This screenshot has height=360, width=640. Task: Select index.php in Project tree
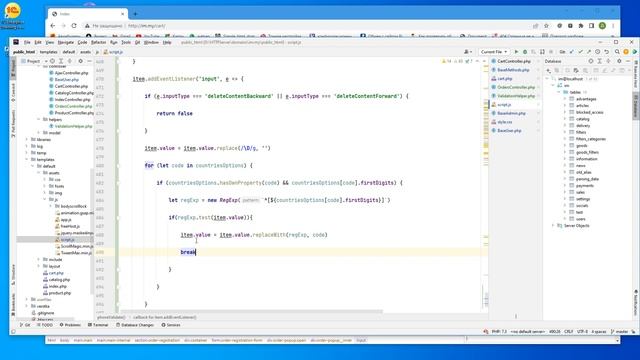(x=58, y=287)
